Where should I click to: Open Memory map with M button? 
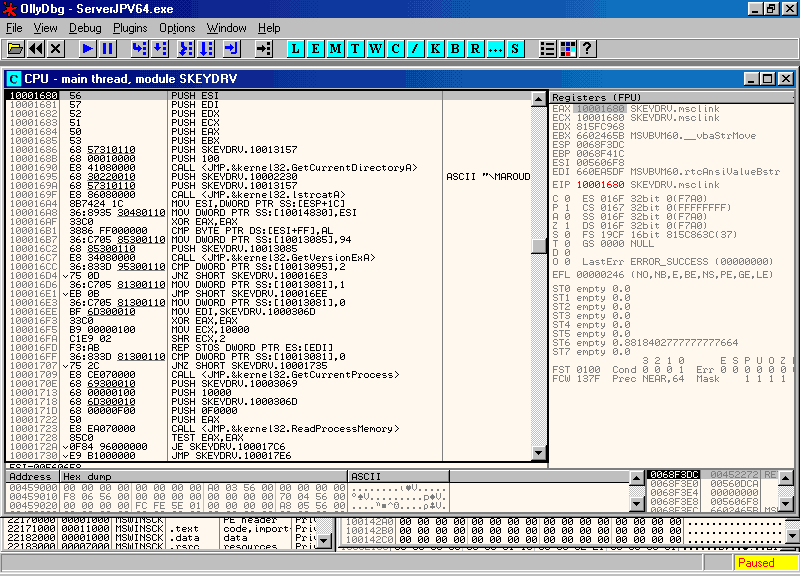(336, 48)
